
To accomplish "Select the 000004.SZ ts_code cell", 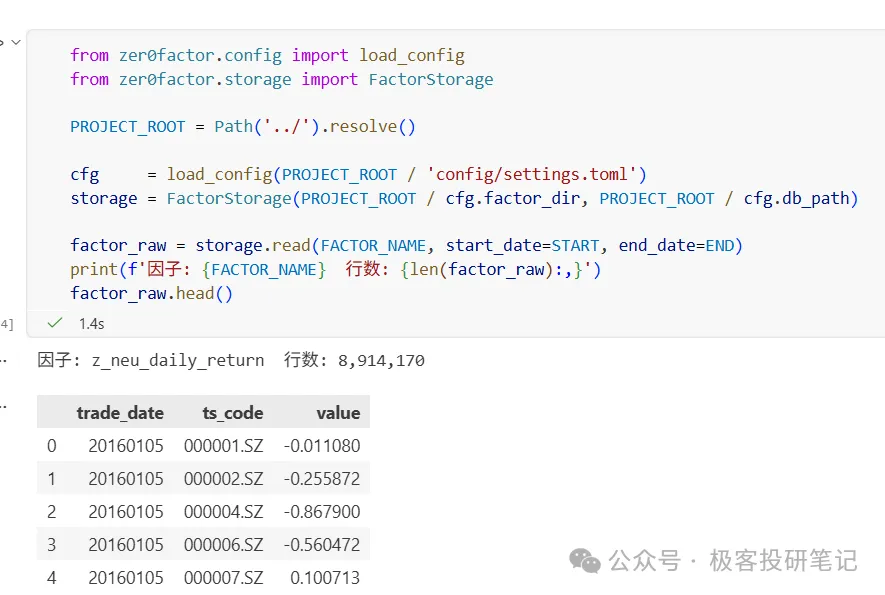I will (x=224, y=511).
